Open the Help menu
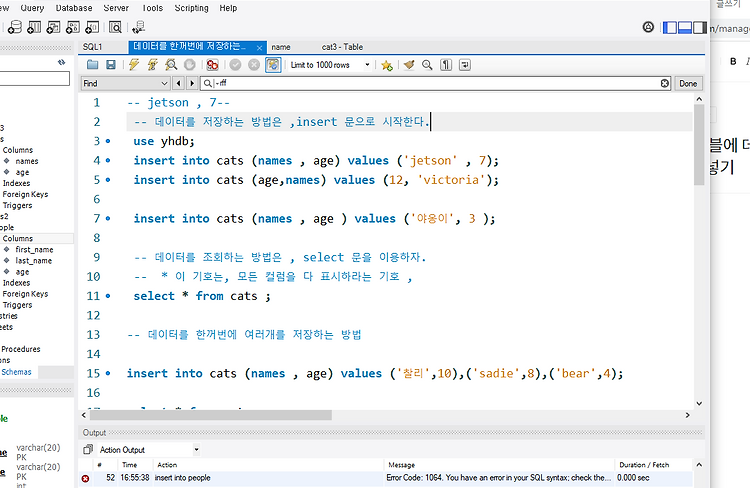This screenshot has height=488, width=750. click(228, 8)
